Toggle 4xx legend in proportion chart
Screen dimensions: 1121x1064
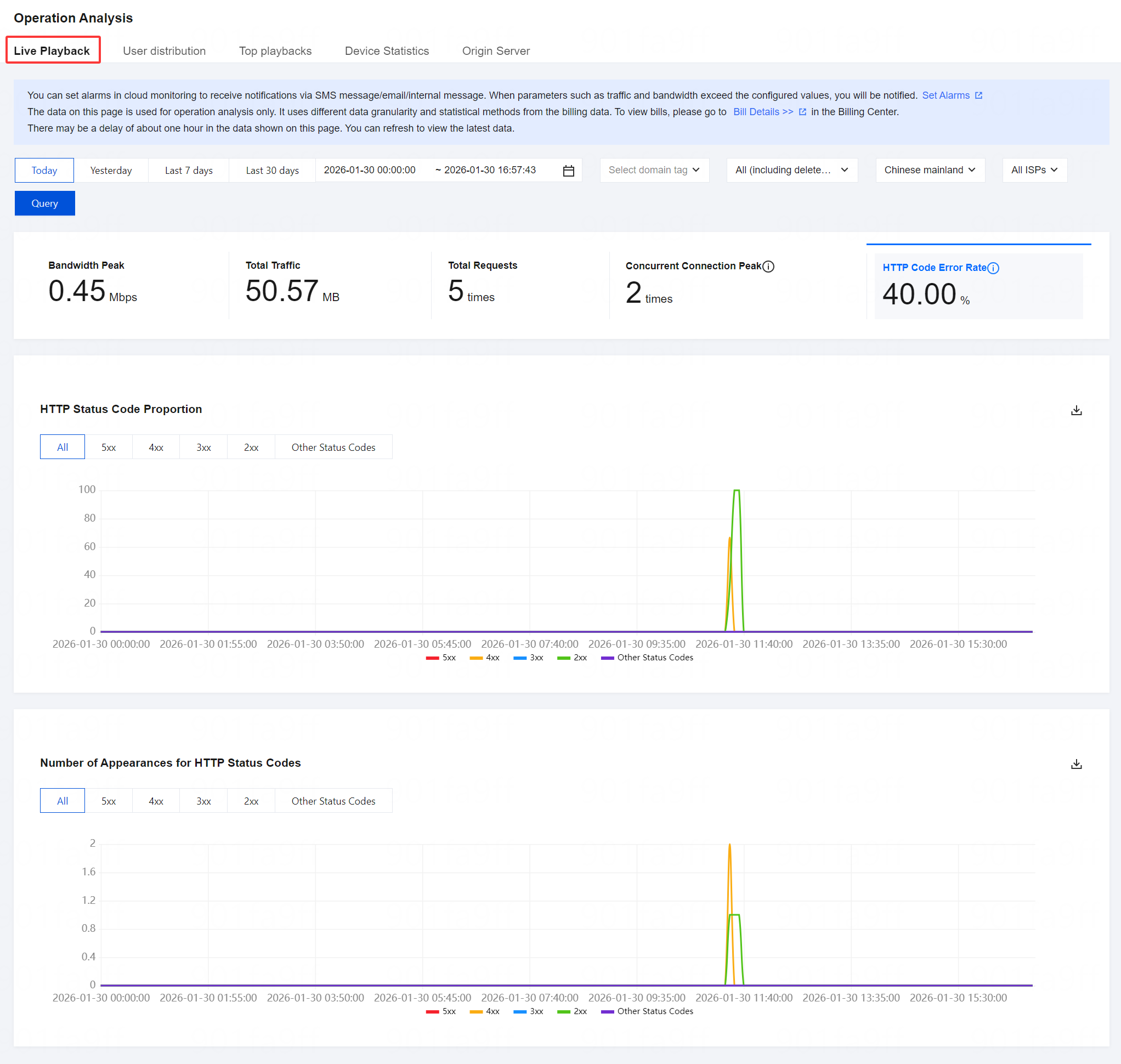tap(484, 658)
